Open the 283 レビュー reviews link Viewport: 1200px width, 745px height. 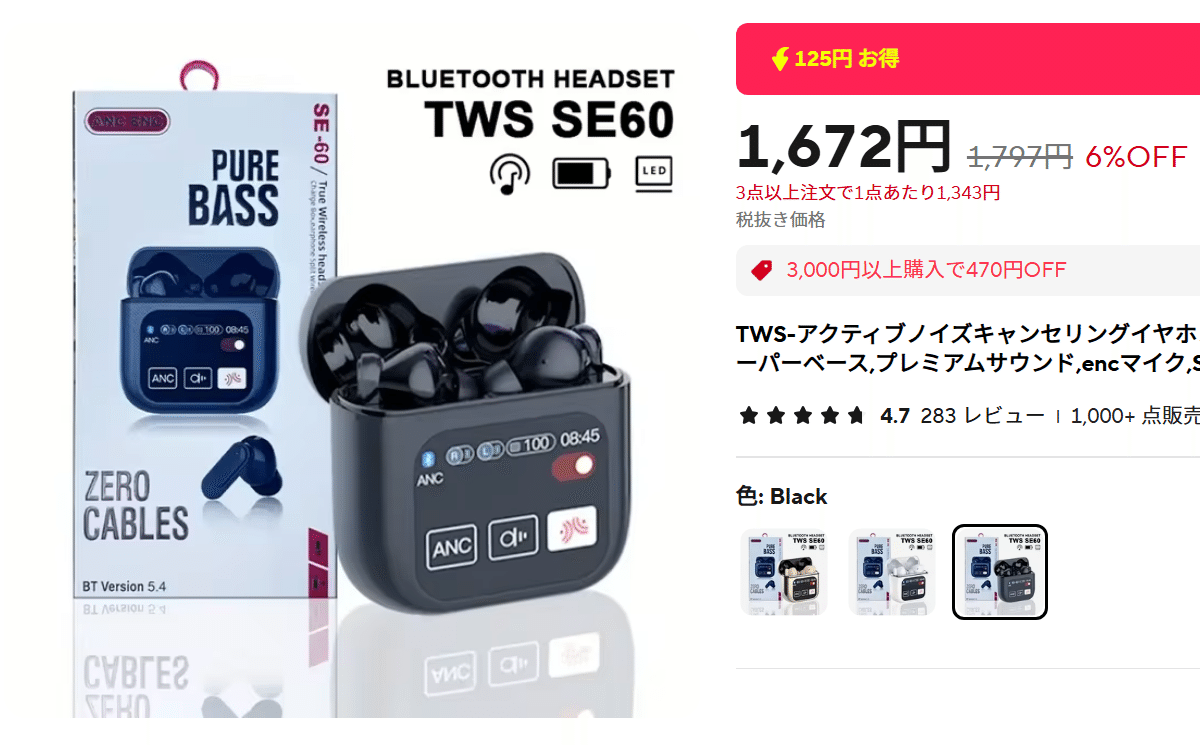click(982, 416)
